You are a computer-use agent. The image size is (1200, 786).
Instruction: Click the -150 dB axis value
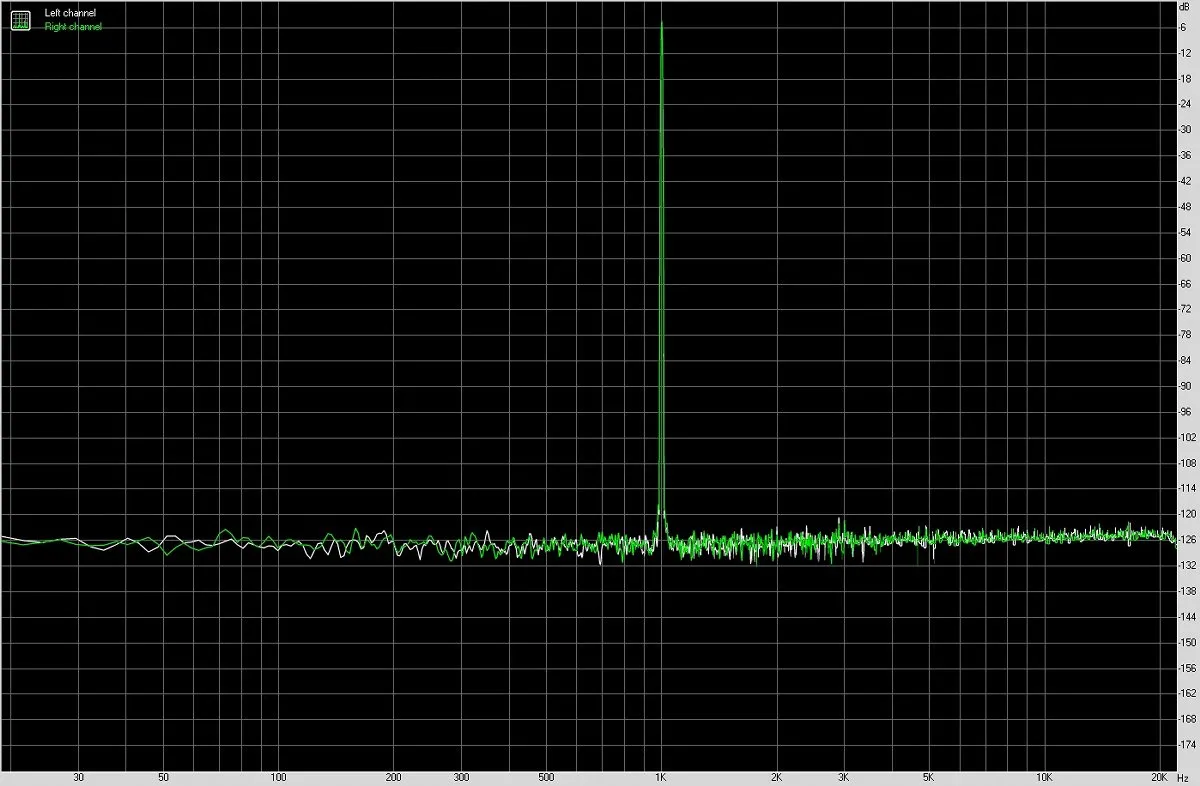click(1187, 642)
